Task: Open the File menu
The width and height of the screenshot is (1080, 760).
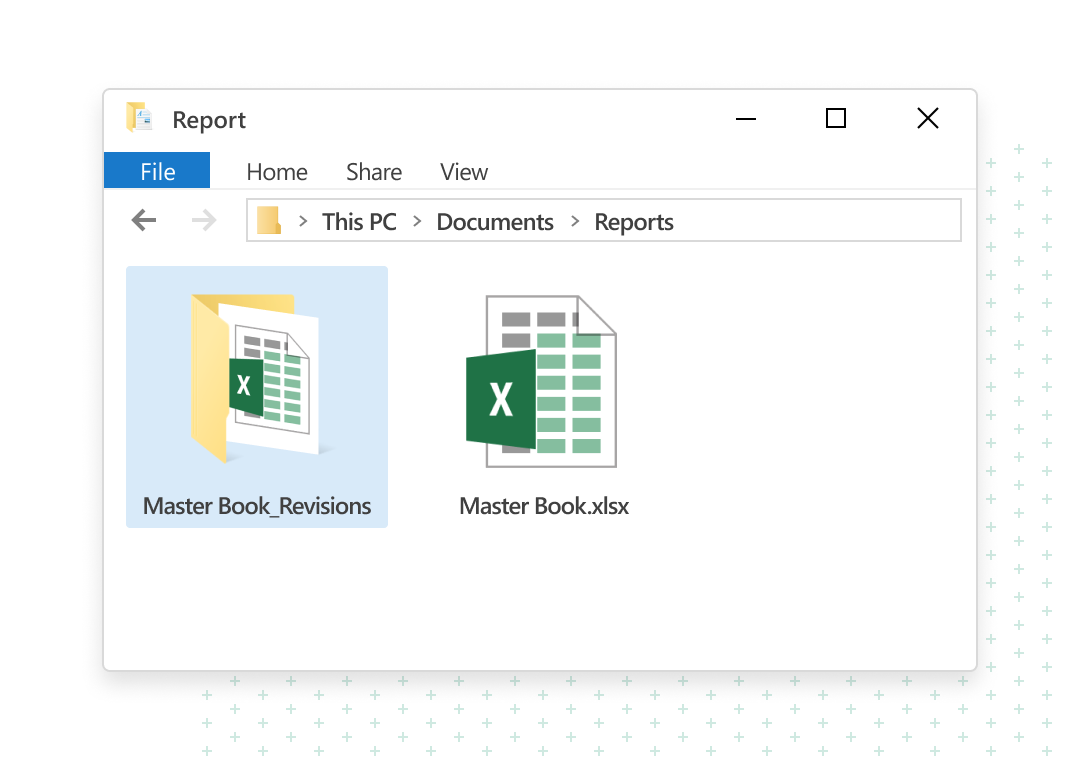Action: click(157, 171)
